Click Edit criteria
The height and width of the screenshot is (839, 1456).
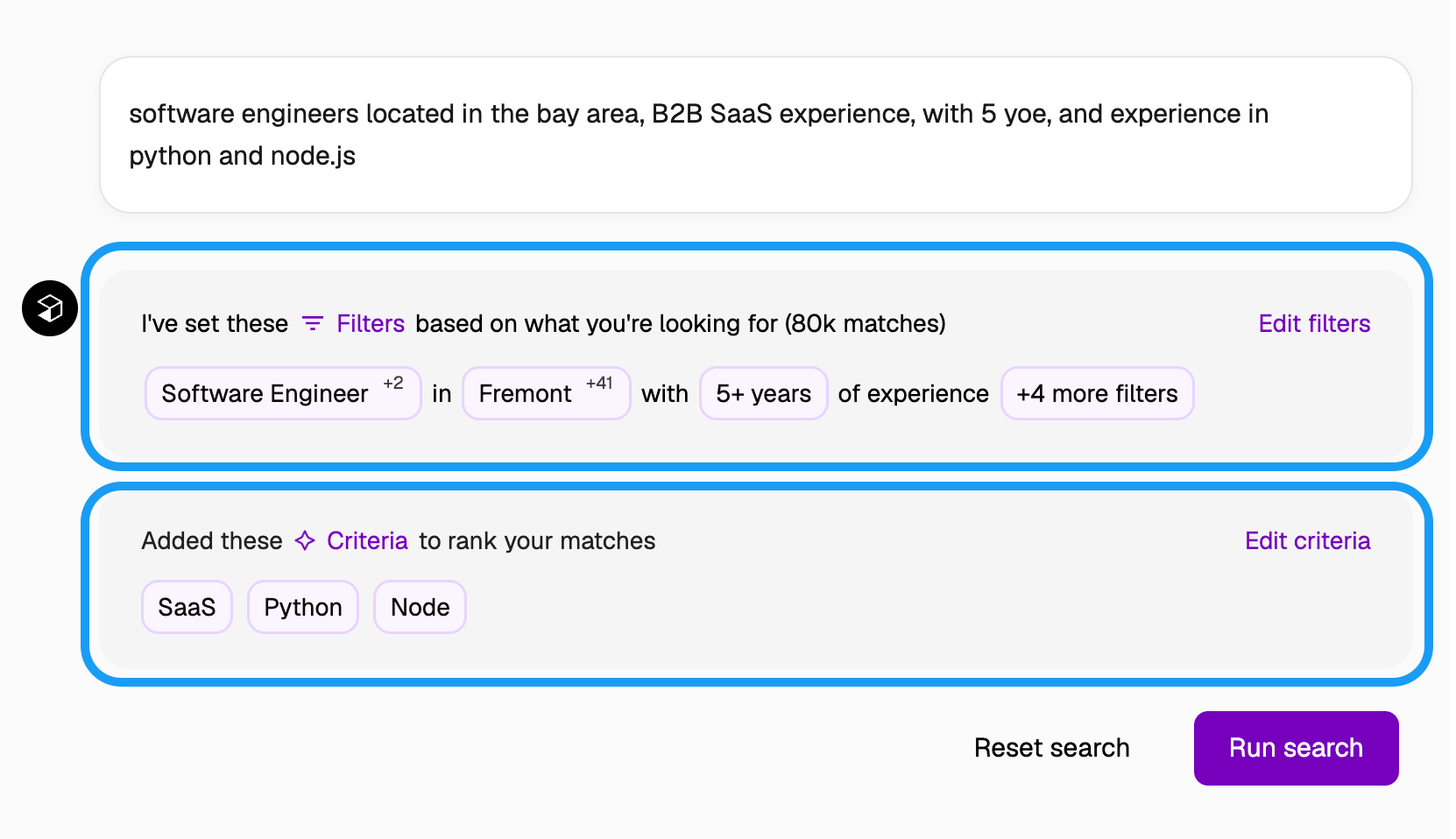[x=1307, y=540]
